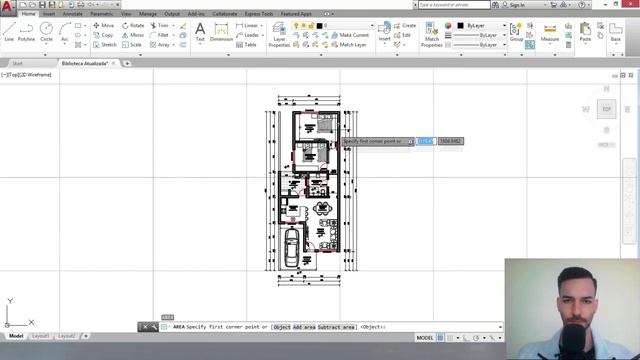The height and width of the screenshot is (360, 640).
Task: Switch to the Annotate ribbon tab
Action: [x=73, y=14]
